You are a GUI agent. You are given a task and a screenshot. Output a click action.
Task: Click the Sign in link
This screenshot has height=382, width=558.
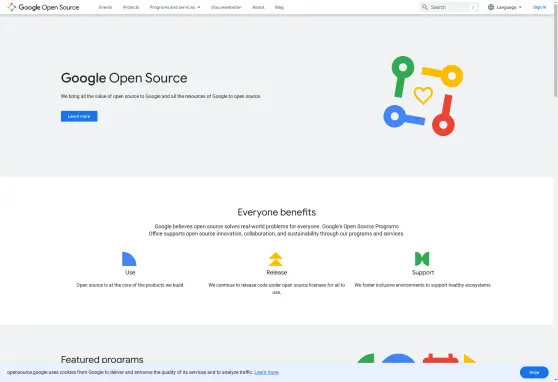coord(539,7)
